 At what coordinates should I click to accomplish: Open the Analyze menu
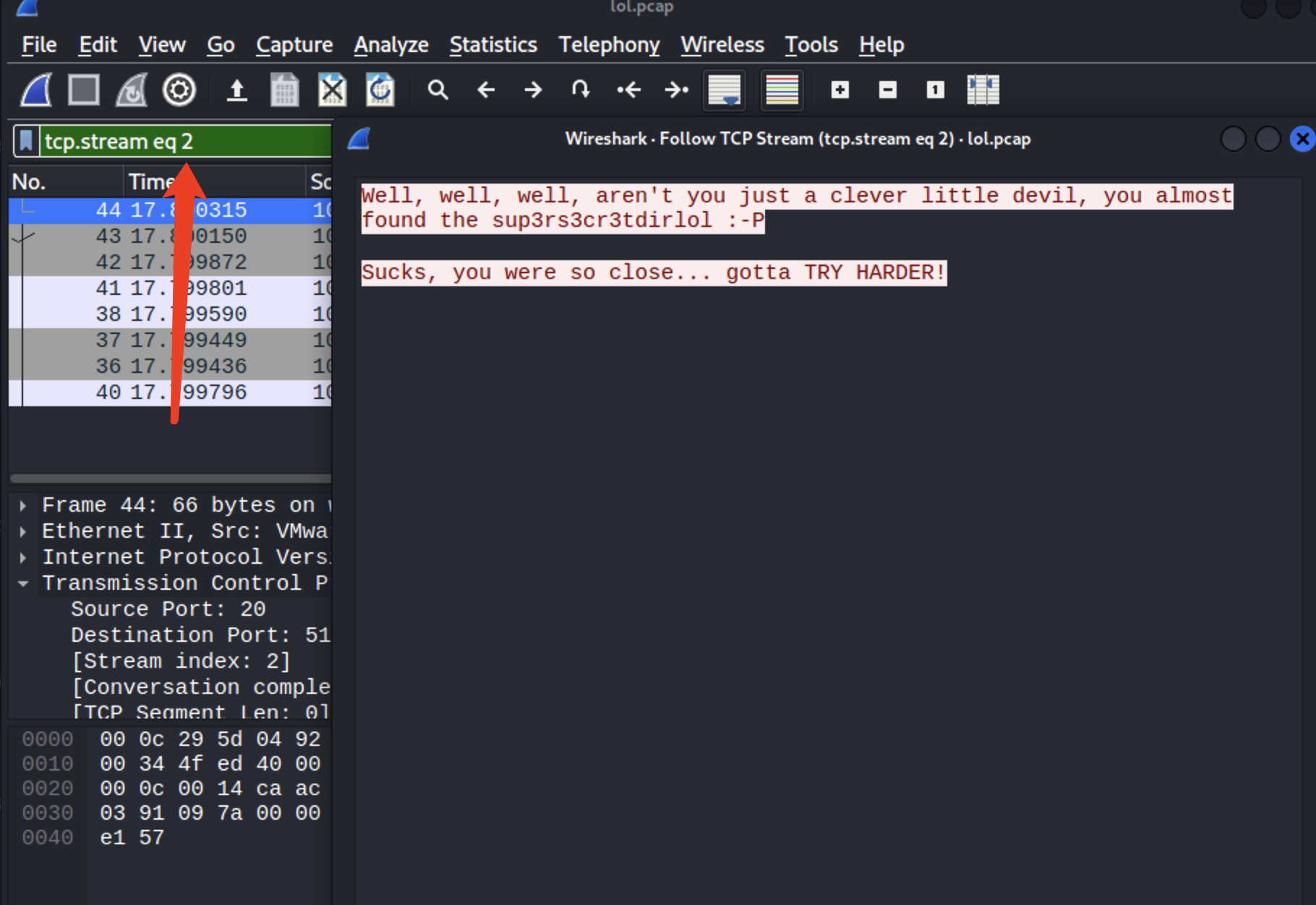click(x=391, y=45)
